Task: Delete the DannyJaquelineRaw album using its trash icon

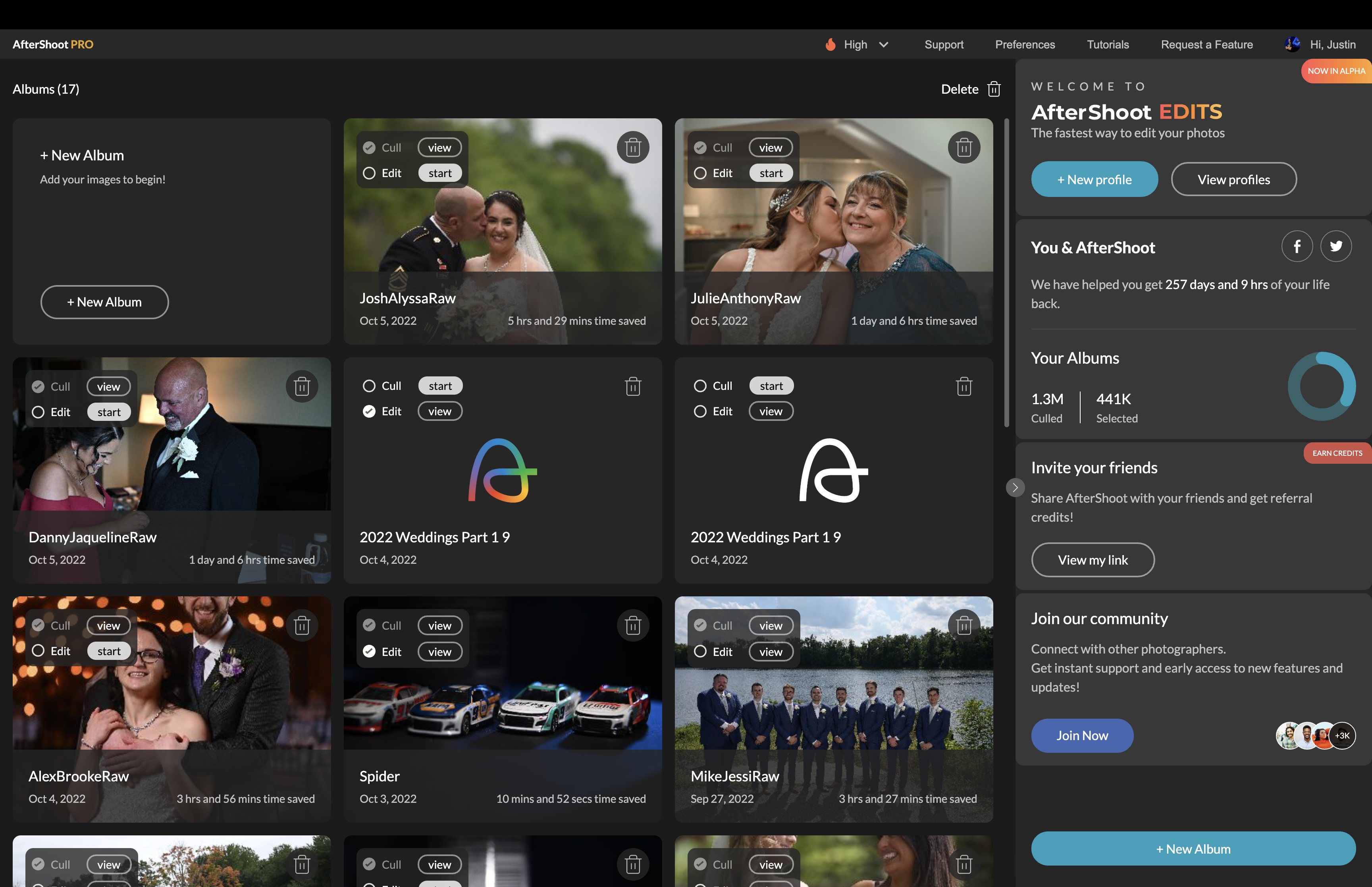Action: point(302,386)
